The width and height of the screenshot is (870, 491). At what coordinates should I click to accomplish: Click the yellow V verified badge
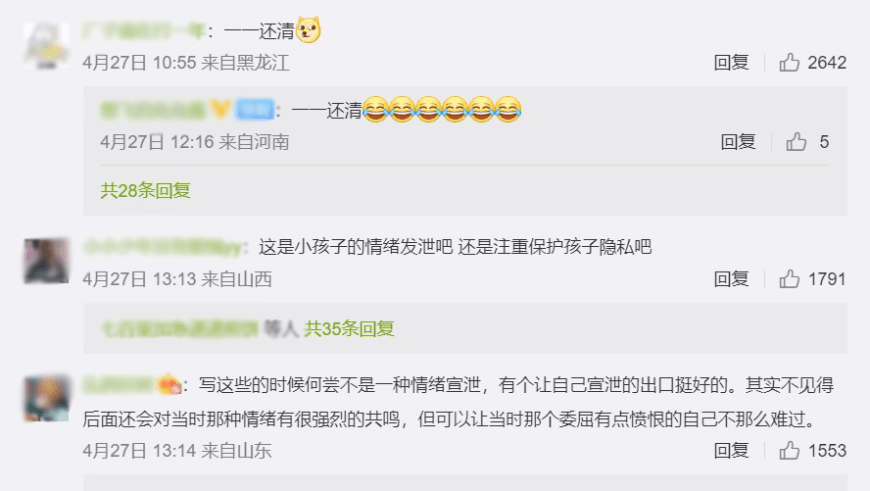coord(220,109)
